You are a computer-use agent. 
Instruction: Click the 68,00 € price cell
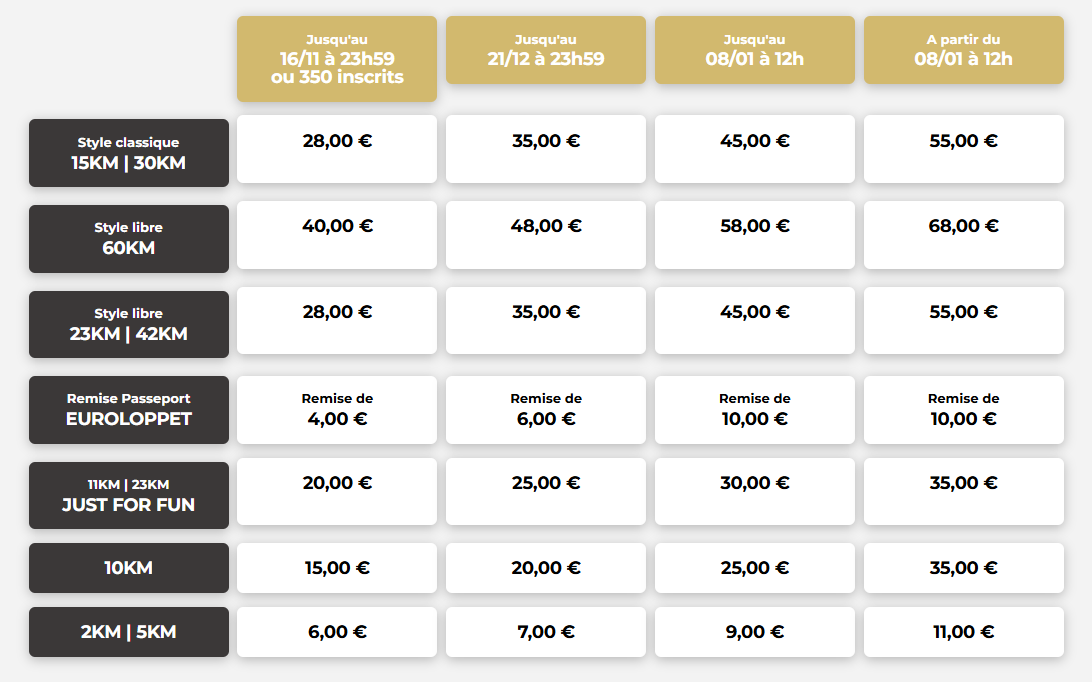coord(964,235)
